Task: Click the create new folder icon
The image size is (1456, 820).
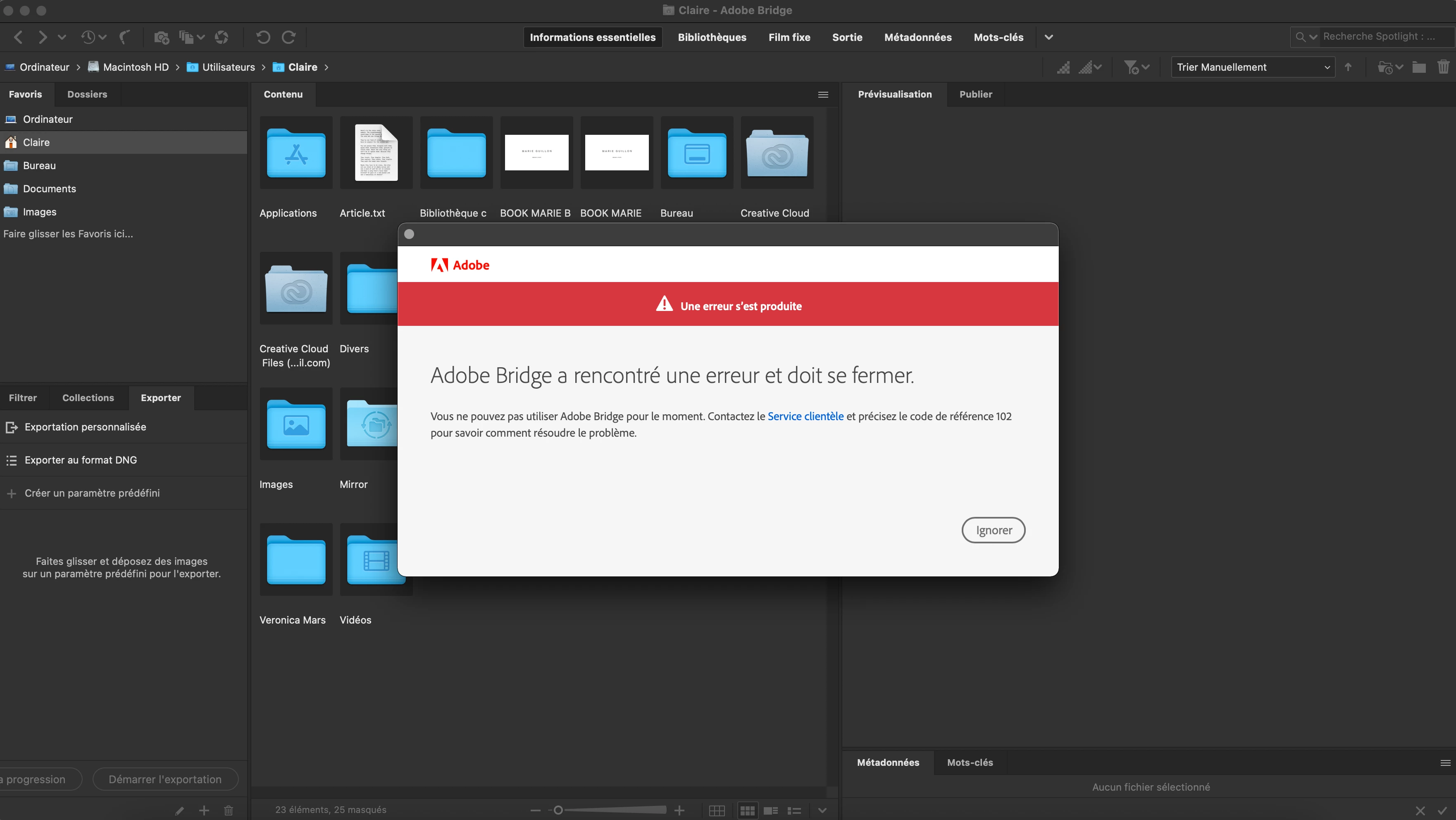Action: pos(1419,67)
